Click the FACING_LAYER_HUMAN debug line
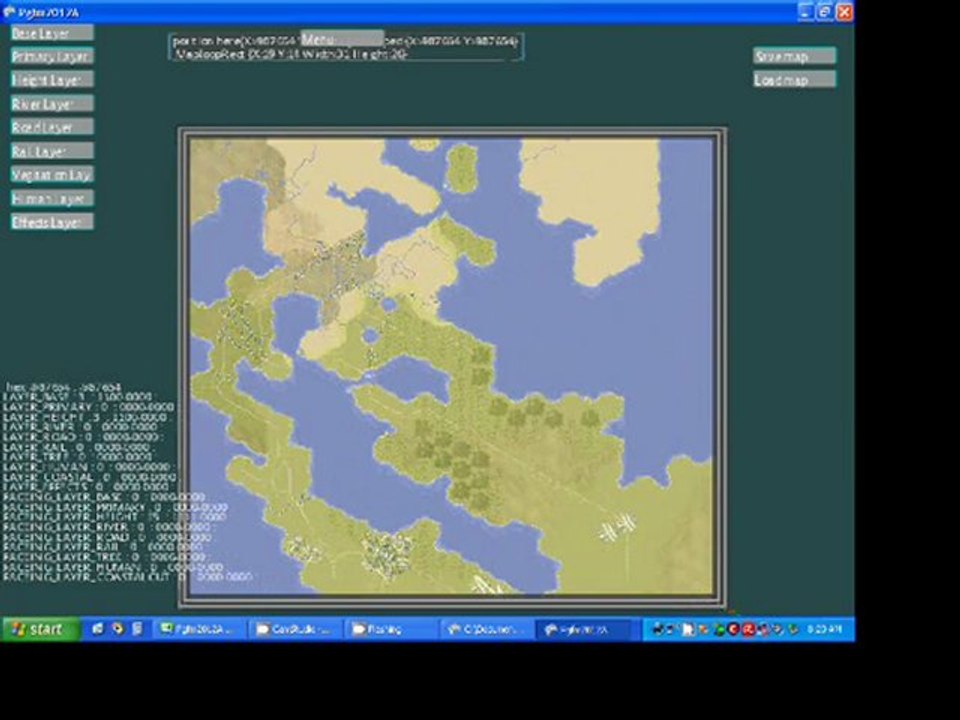Viewport: 960px width, 720px height. pos(113,567)
